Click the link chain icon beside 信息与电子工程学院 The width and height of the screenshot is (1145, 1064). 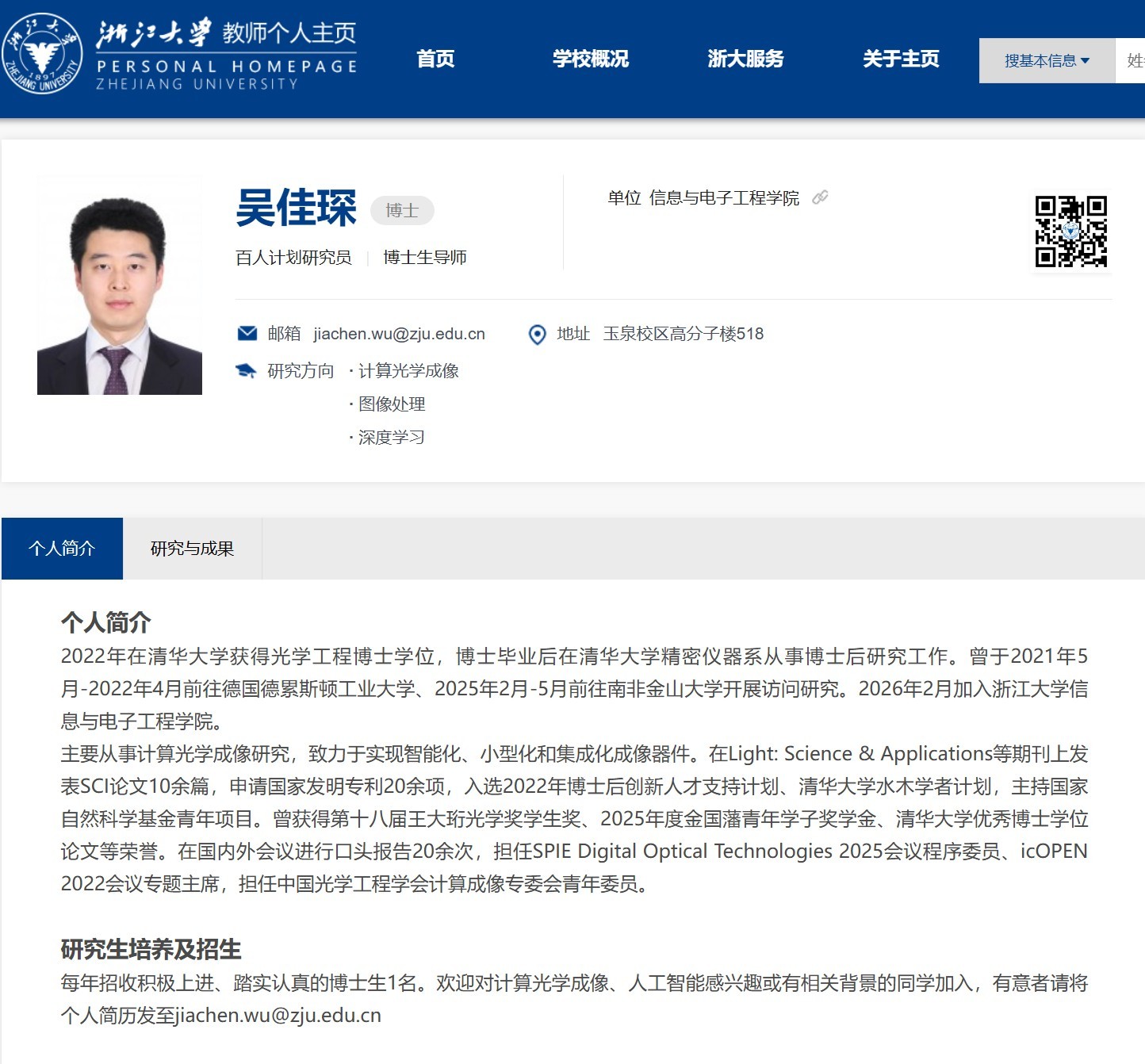[820, 197]
